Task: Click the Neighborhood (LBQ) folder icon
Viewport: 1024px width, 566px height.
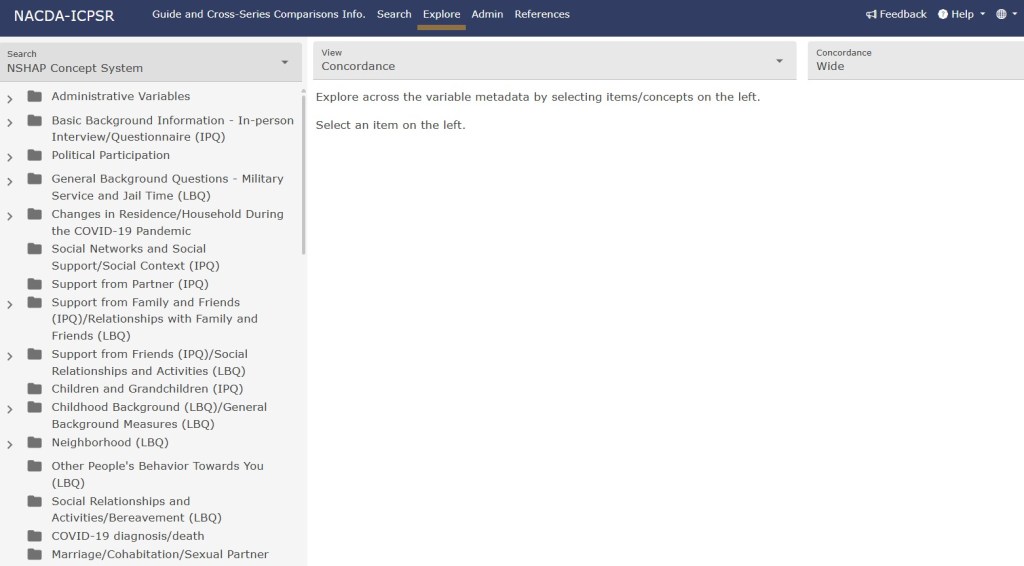Action: point(35,442)
